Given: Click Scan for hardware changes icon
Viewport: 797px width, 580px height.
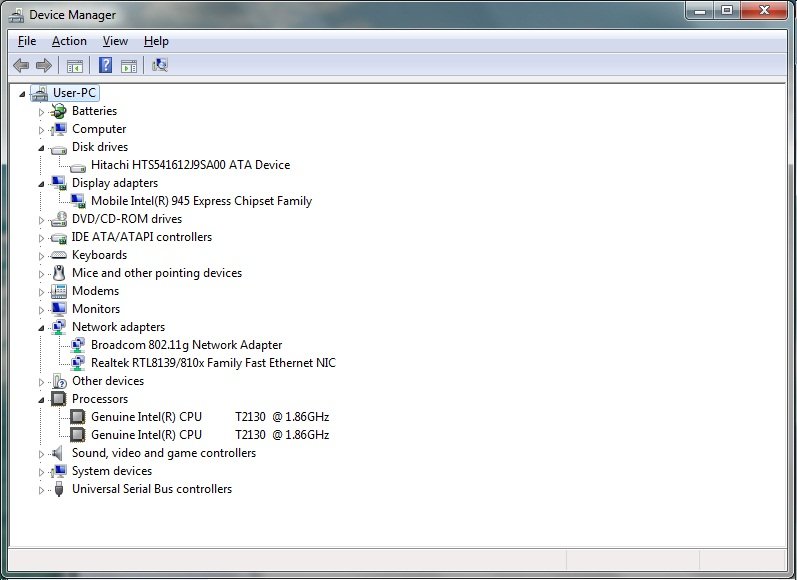Looking at the screenshot, I should pyautogui.click(x=159, y=66).
